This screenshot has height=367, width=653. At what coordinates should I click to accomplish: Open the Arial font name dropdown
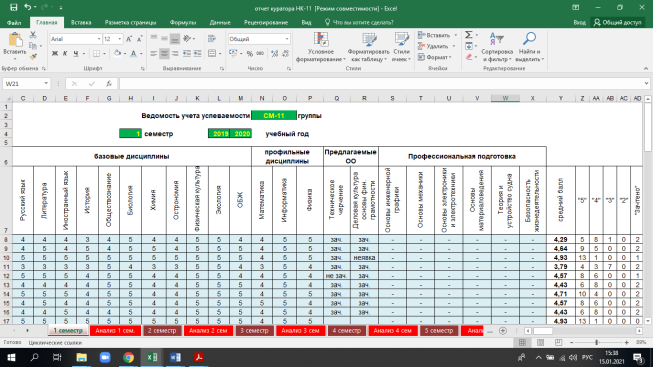click(99, 39)
